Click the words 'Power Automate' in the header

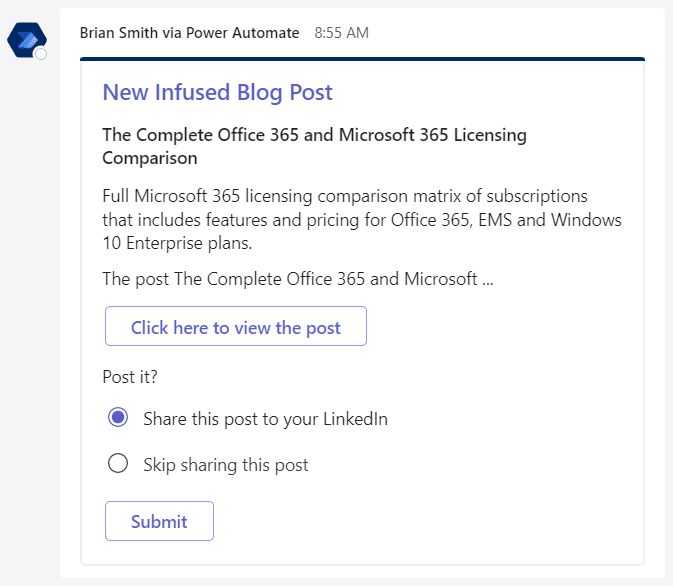click(x=243, y=33)
